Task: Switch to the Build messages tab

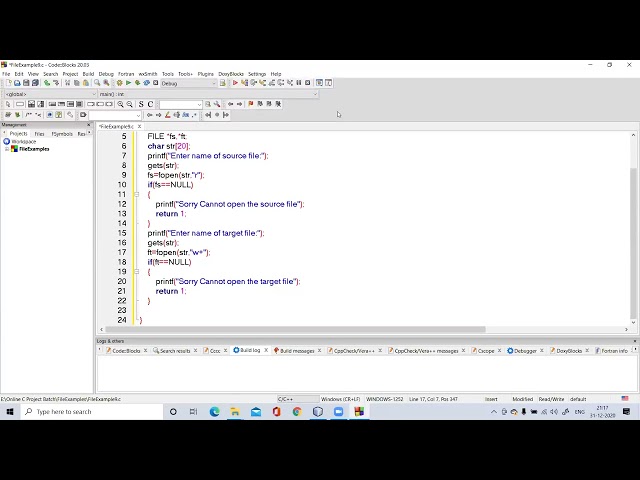Action: pyautogui.click(x=297, y=351)
